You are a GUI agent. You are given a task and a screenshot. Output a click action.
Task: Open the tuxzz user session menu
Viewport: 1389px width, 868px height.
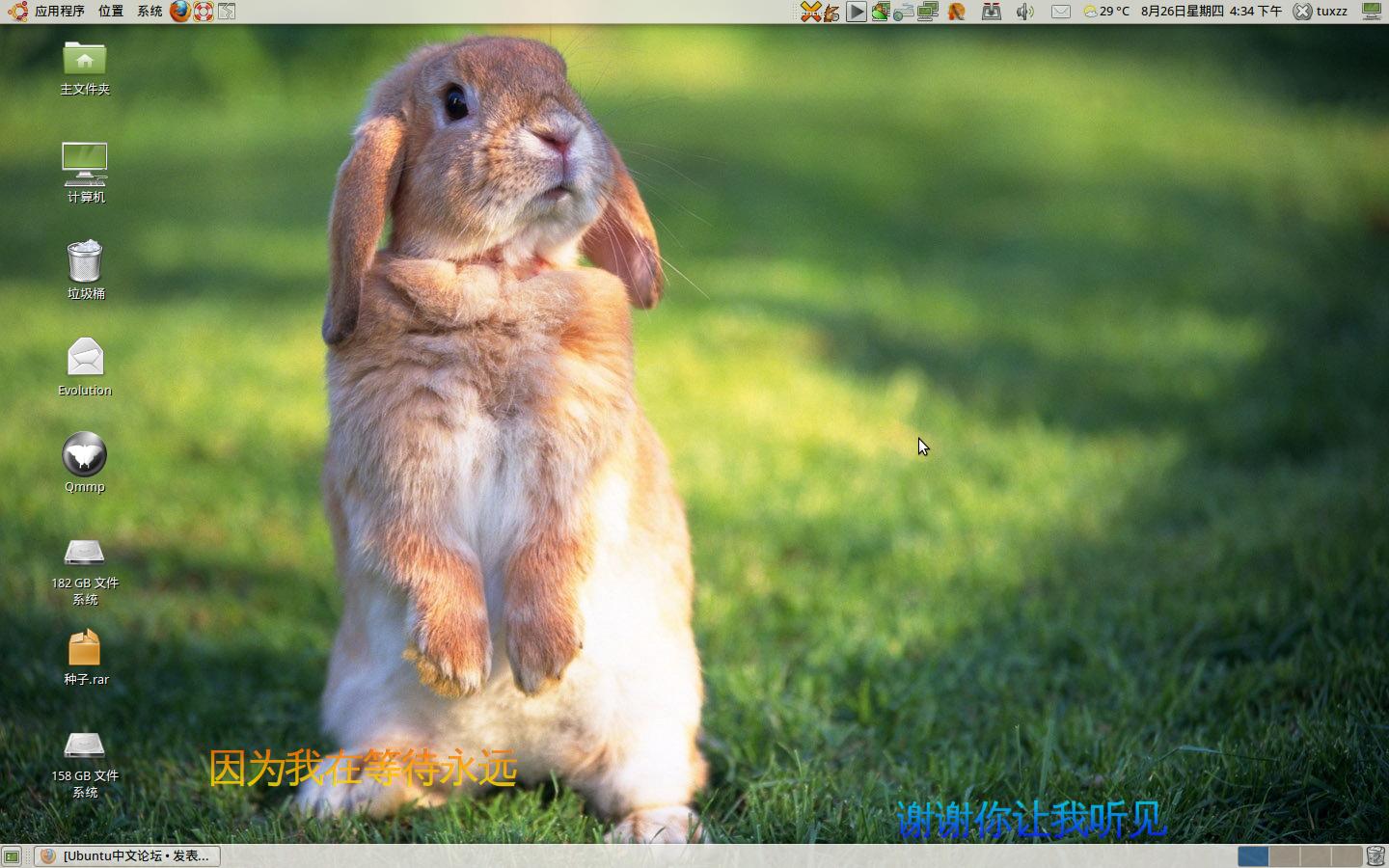[x=1321, y=12]
